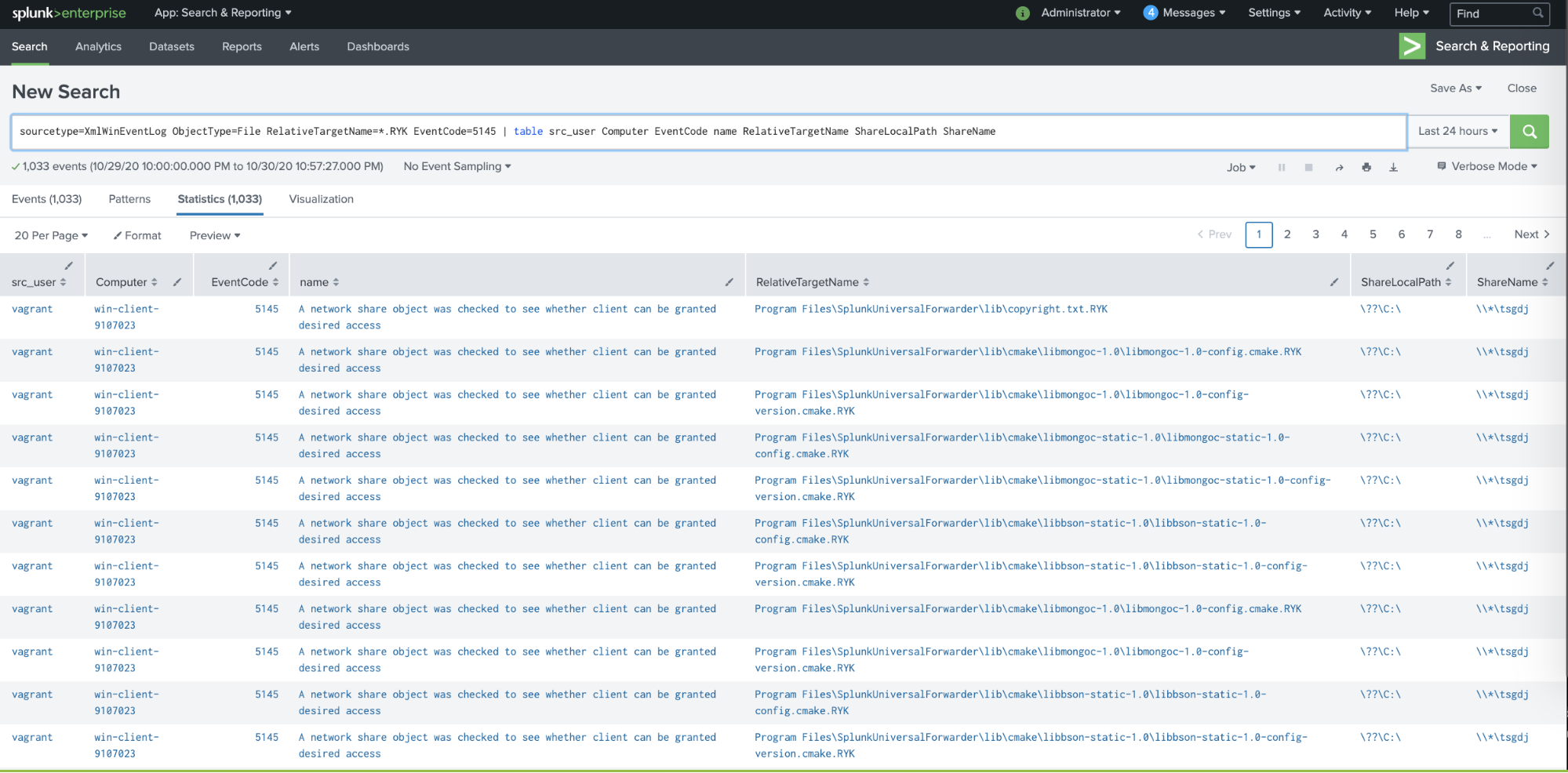Viewport: 1568px width, 773px height.
Task: Edit formatting of the RelativeTargetName column
Action: [1334, 282]
